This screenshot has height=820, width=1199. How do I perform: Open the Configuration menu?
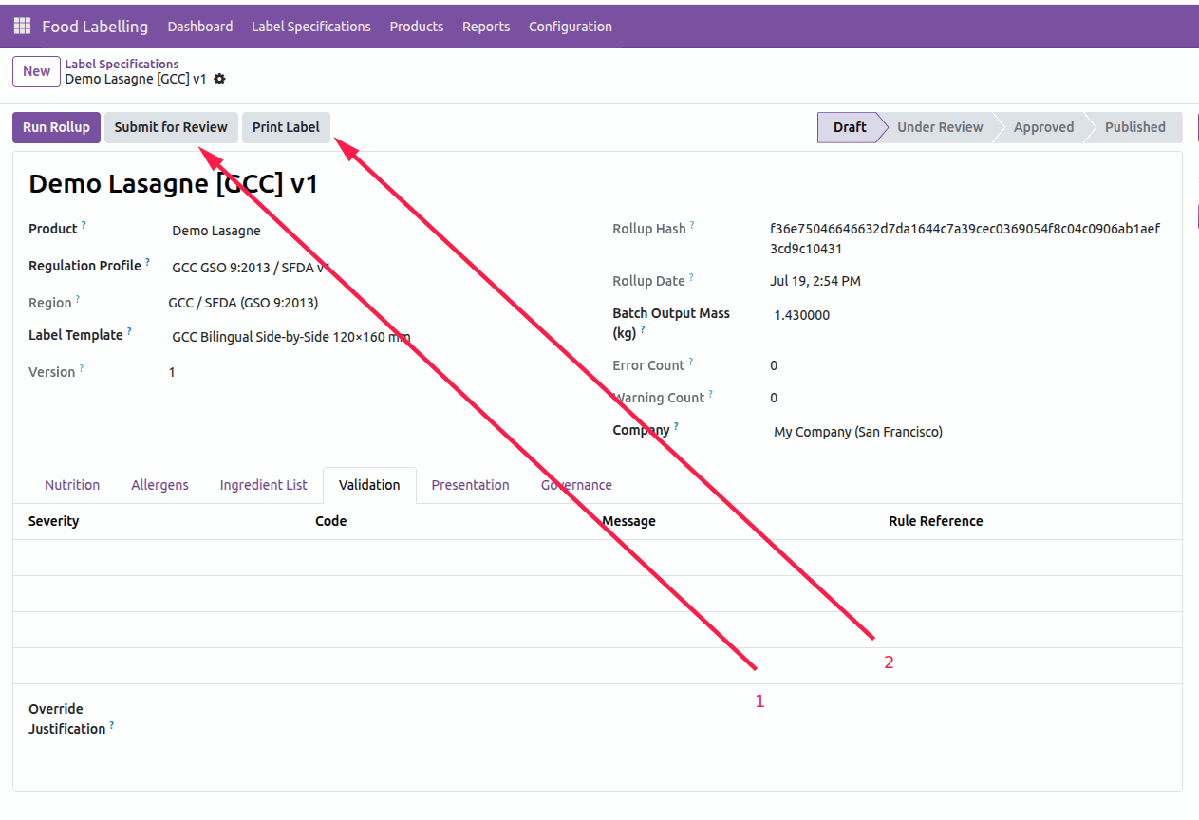(570, 26)
